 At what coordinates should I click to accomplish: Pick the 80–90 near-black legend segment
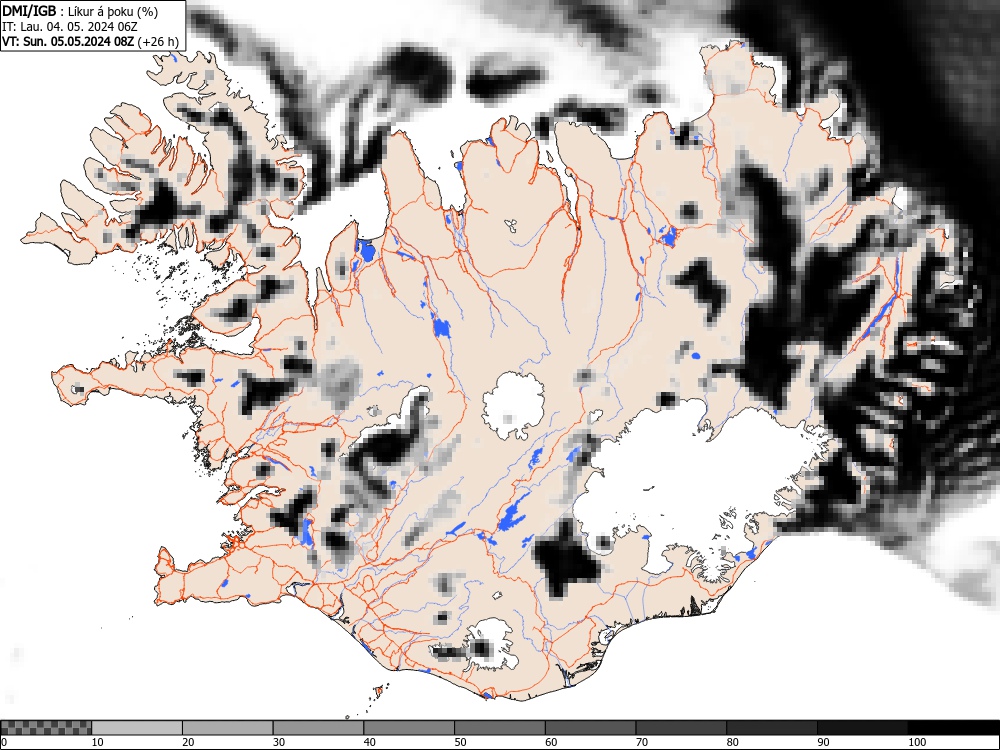tap(771, 728)
